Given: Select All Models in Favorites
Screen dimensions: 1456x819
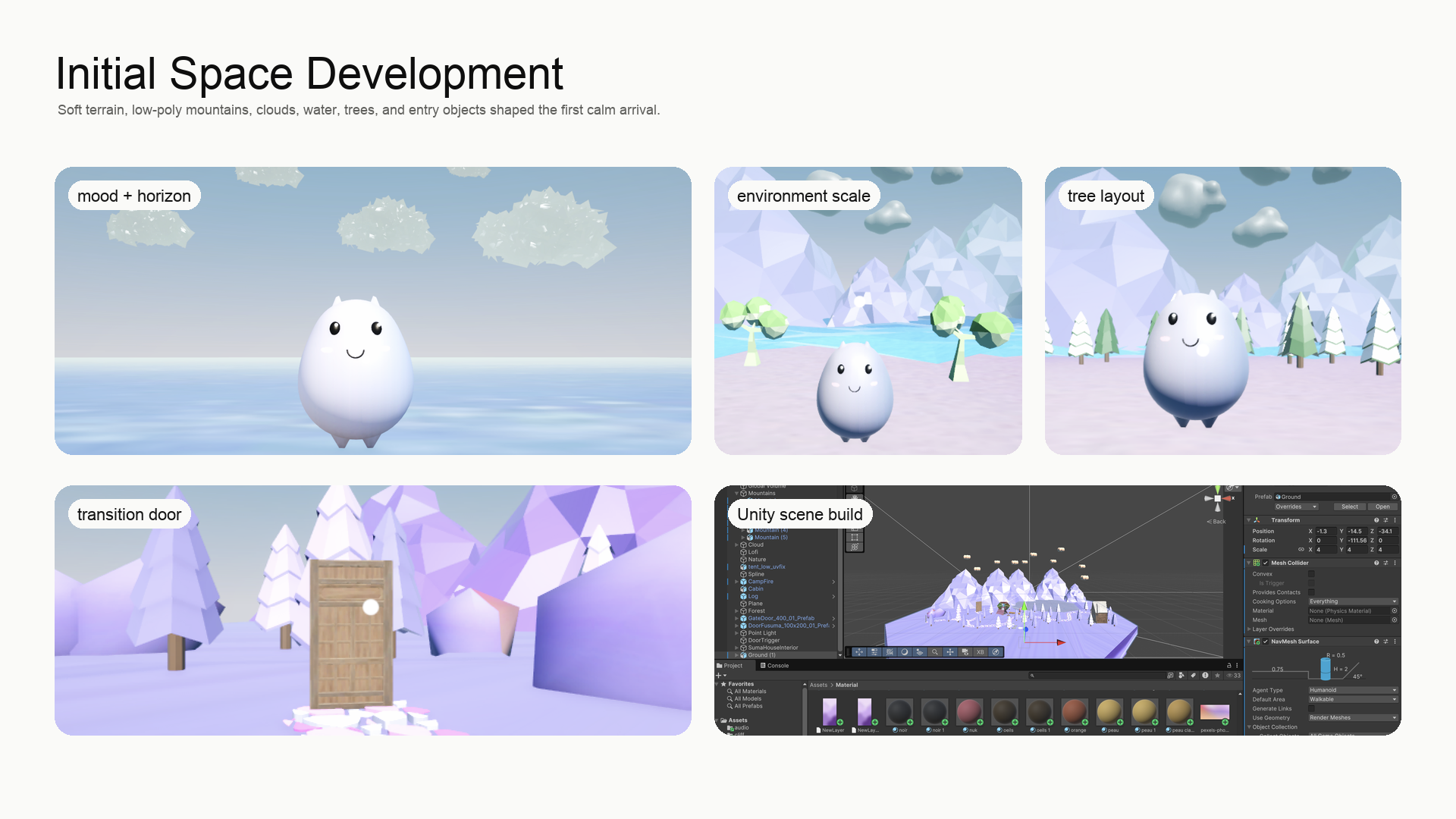Looking at the screenshot, I should (745, 698).
